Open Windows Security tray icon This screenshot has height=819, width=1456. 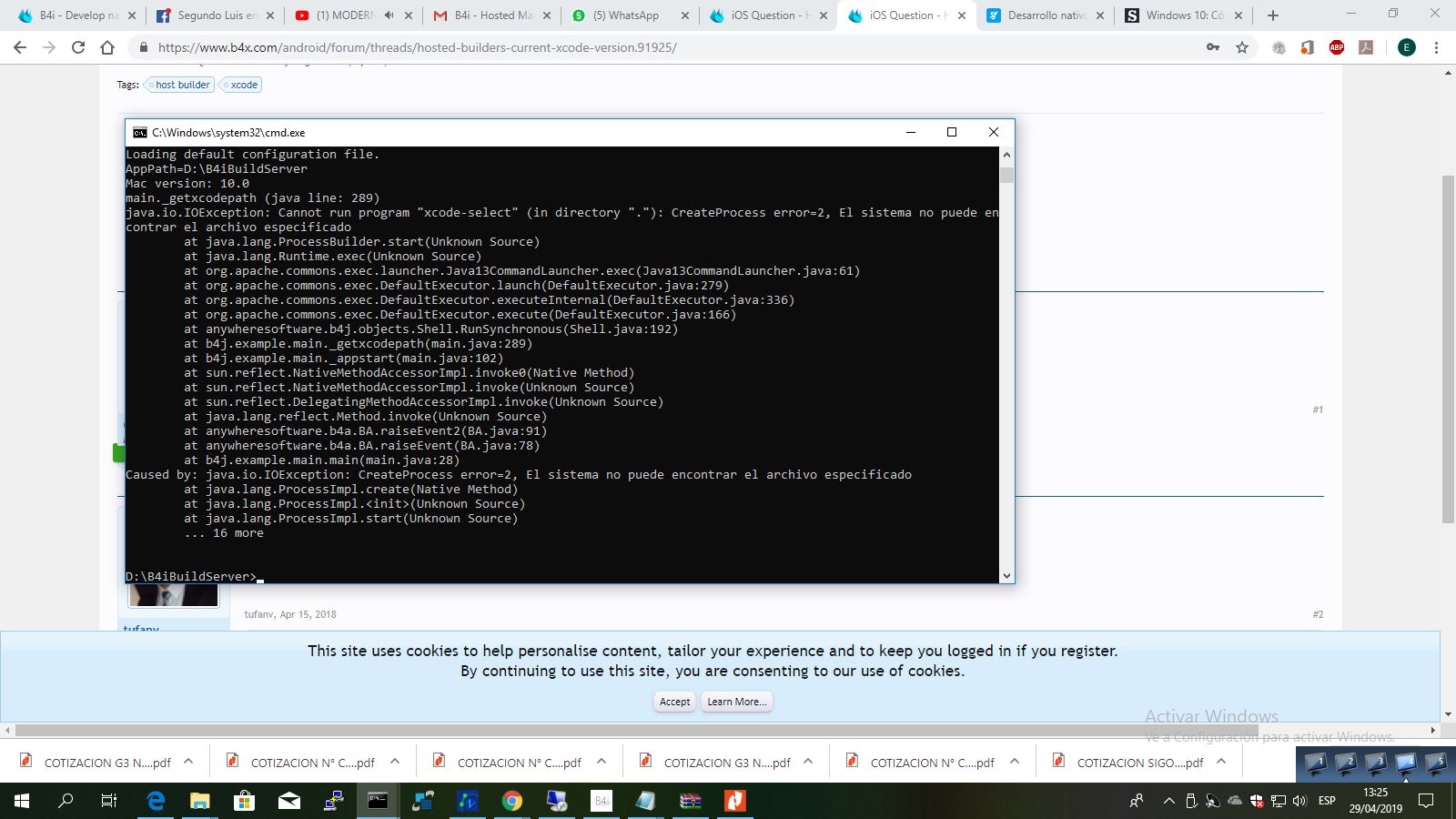pos(1257,801)
